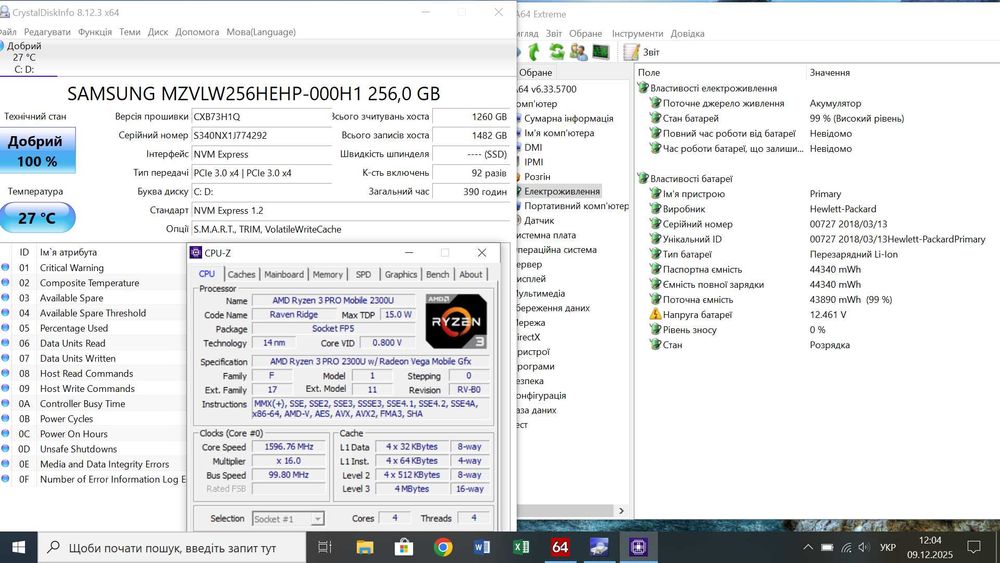Switch to the About tab in CPU-Z
1000x563 pixels.
pyautogui.click(x=471, y=274)
